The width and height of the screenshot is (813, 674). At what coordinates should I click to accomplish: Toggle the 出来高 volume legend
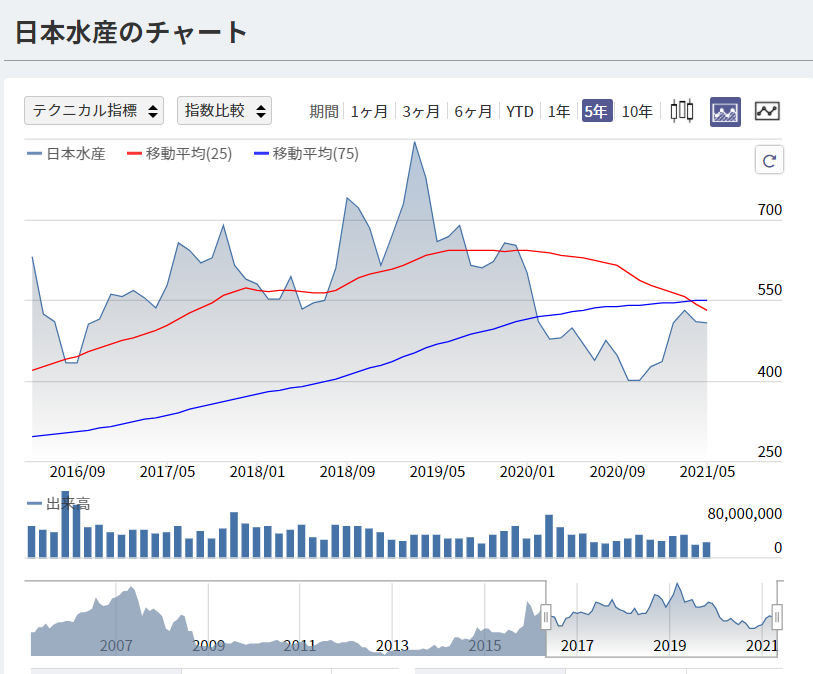(59, 503)
